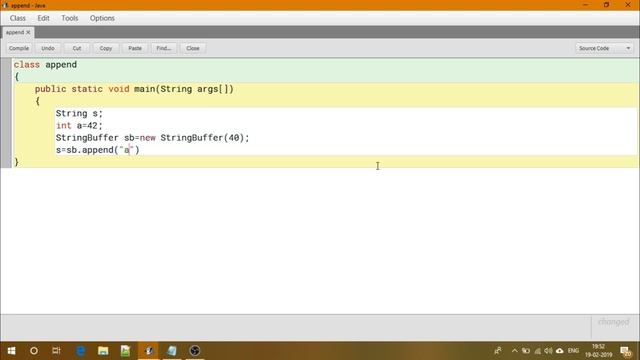Open Task View on the taskbar

coord(56,351)
